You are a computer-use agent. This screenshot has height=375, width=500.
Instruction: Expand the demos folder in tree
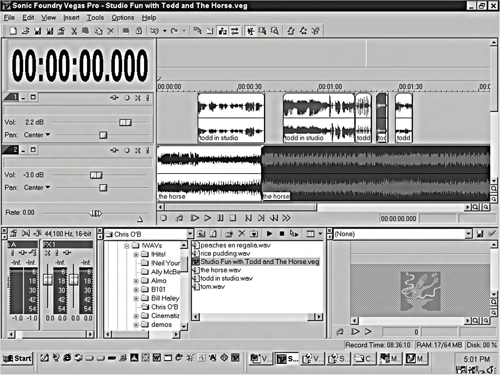[136, 325]
